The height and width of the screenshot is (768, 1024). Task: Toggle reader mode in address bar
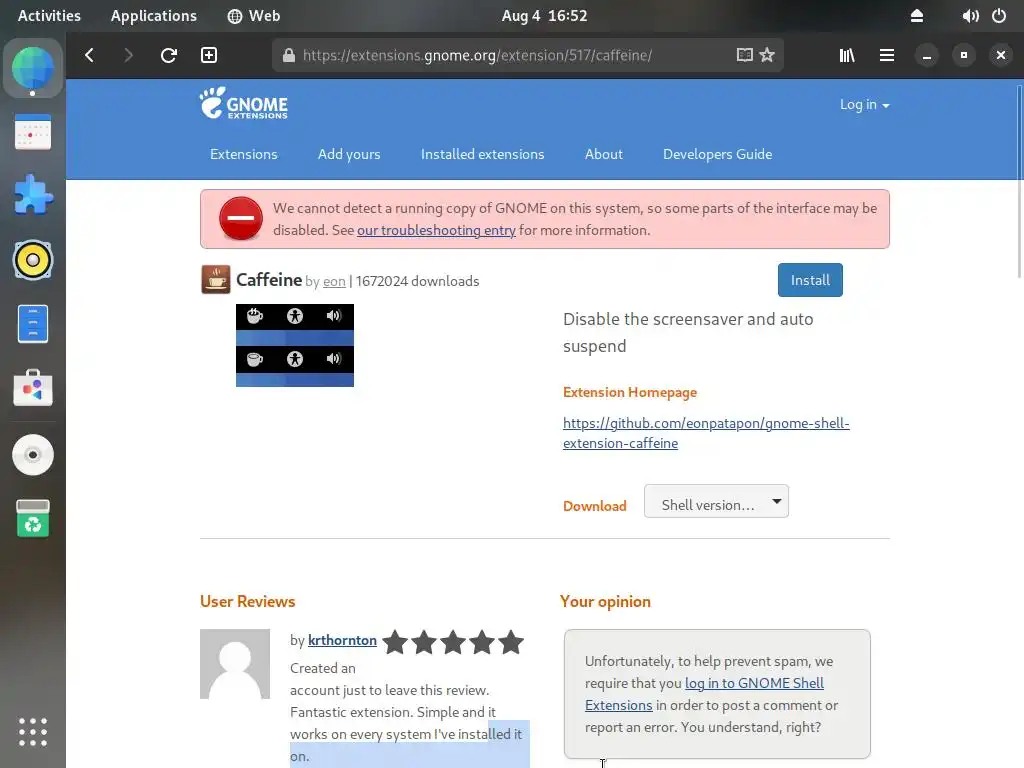point(744,56)
